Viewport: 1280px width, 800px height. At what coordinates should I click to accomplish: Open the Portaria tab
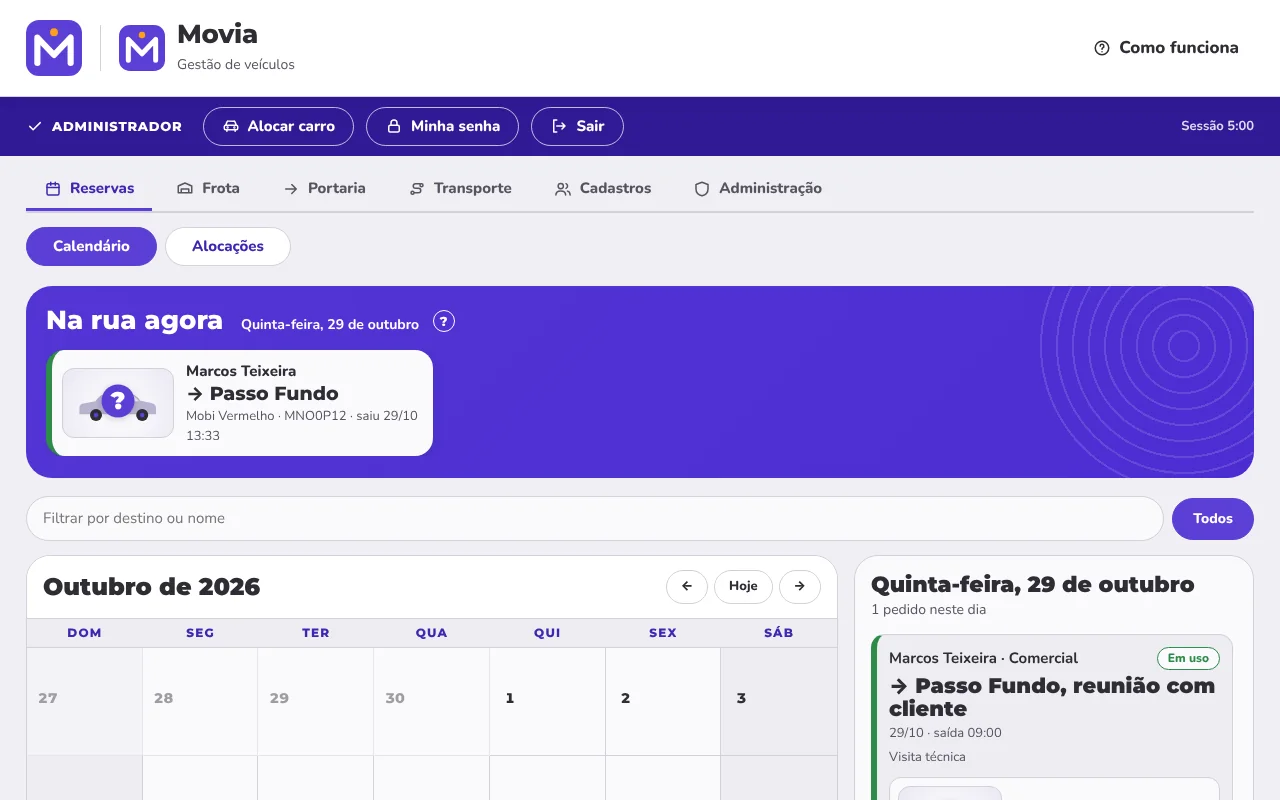click(324, 188)
